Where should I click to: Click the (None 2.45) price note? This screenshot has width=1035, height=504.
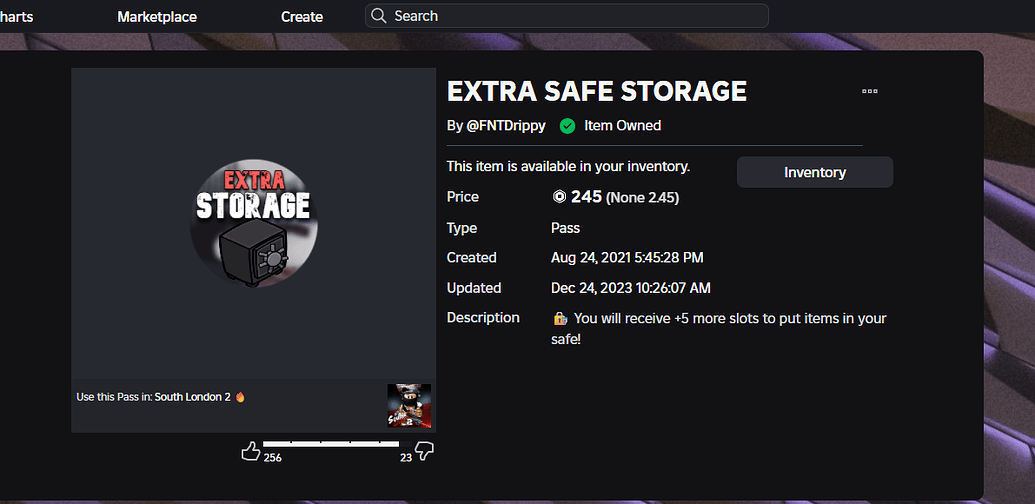point(642,197)
